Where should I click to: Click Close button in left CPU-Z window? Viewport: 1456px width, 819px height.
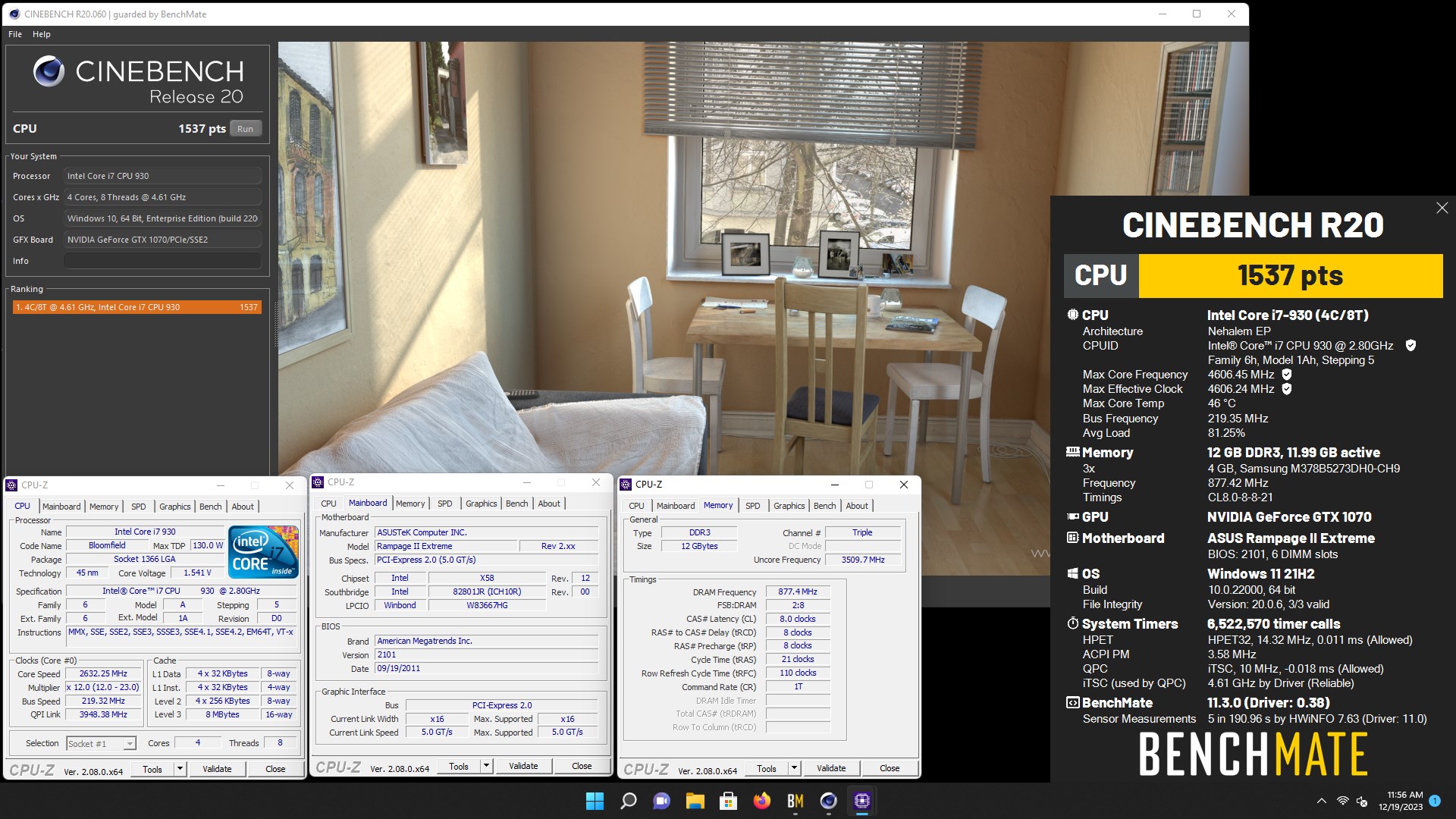point(275,769)
